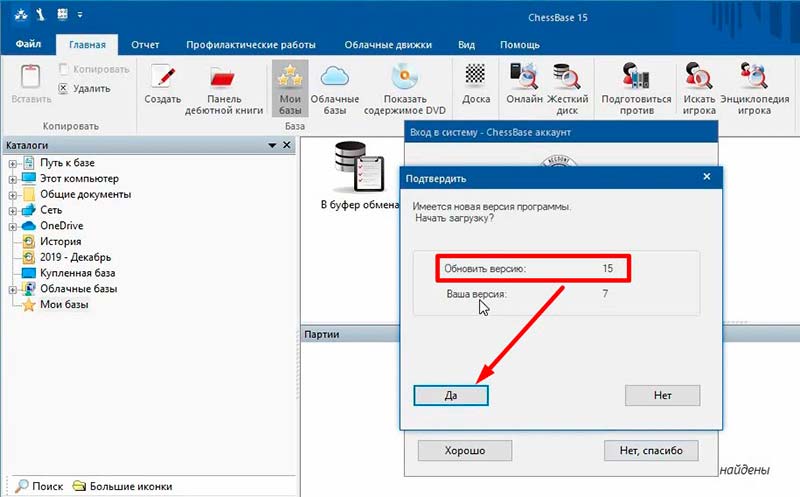Expand the Сеть tree node
Image resolution: width=800 pixels, height=497 pixels.
12,211
